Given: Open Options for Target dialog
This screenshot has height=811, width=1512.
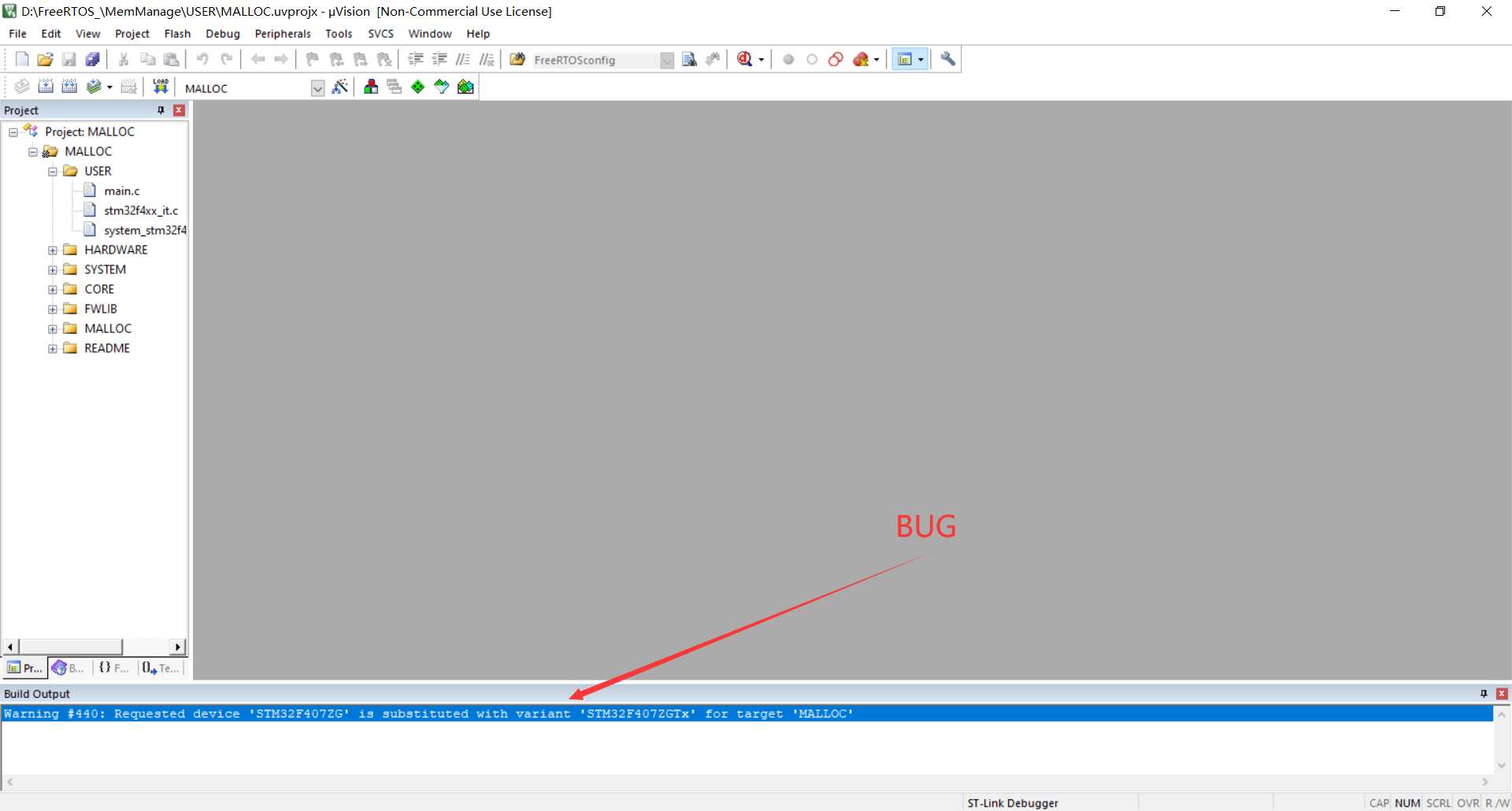Looking at the screenshot, I should click(x=340, y=87).
